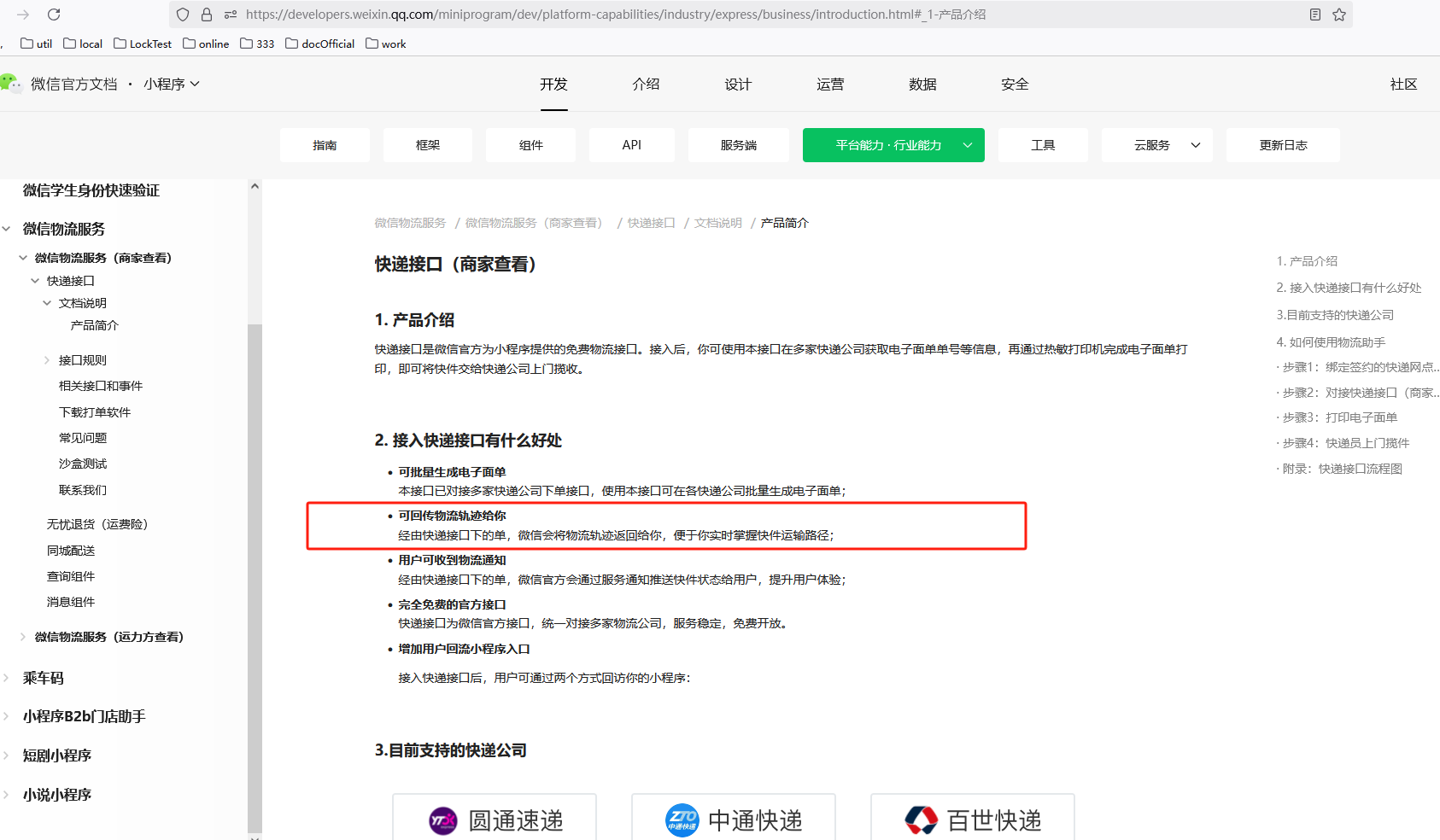Expand the 小程序B2b门店助手 chevron
1440x840 pixels.
point(6,716)
